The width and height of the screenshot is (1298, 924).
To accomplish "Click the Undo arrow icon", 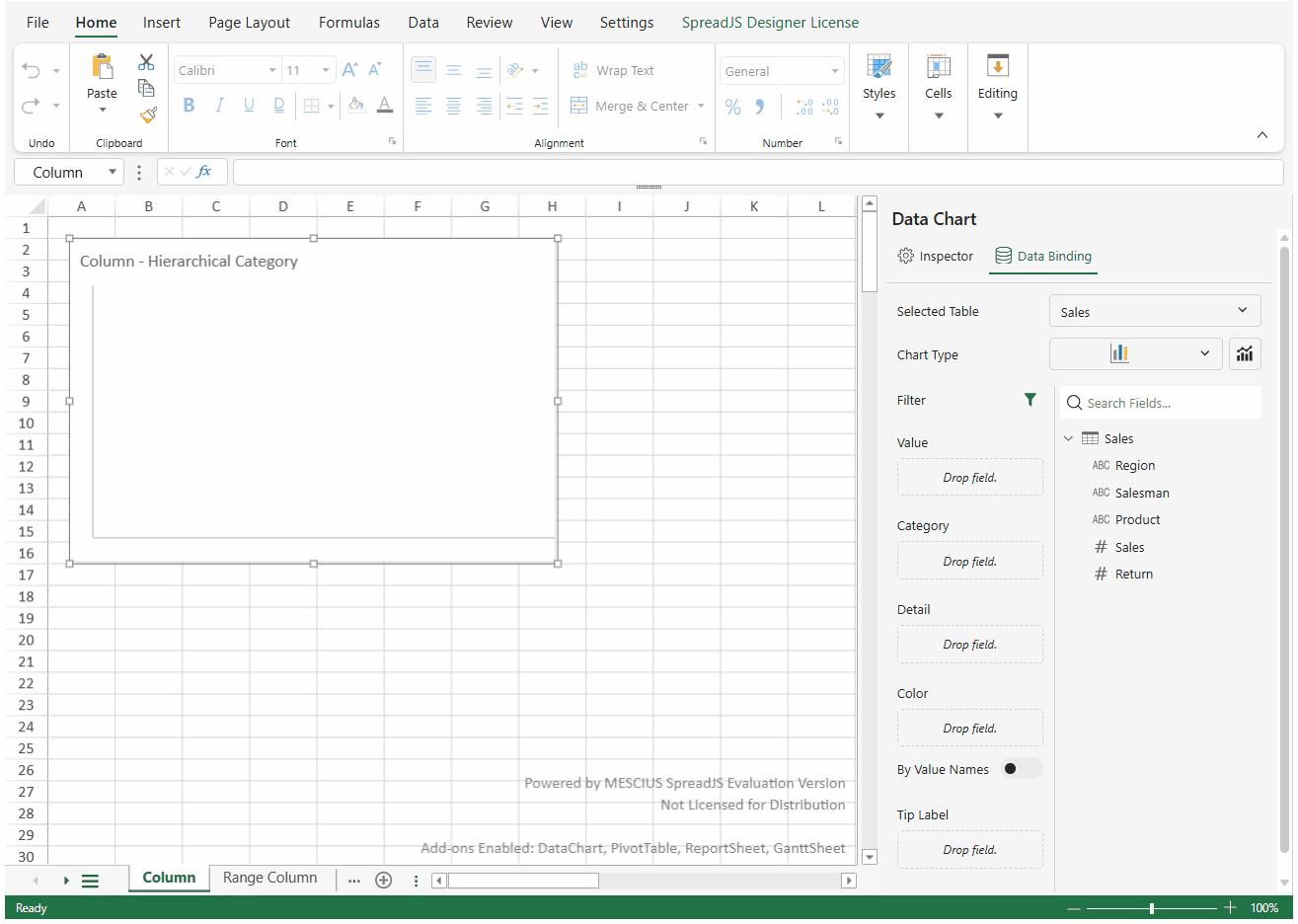I will [31, 70].
